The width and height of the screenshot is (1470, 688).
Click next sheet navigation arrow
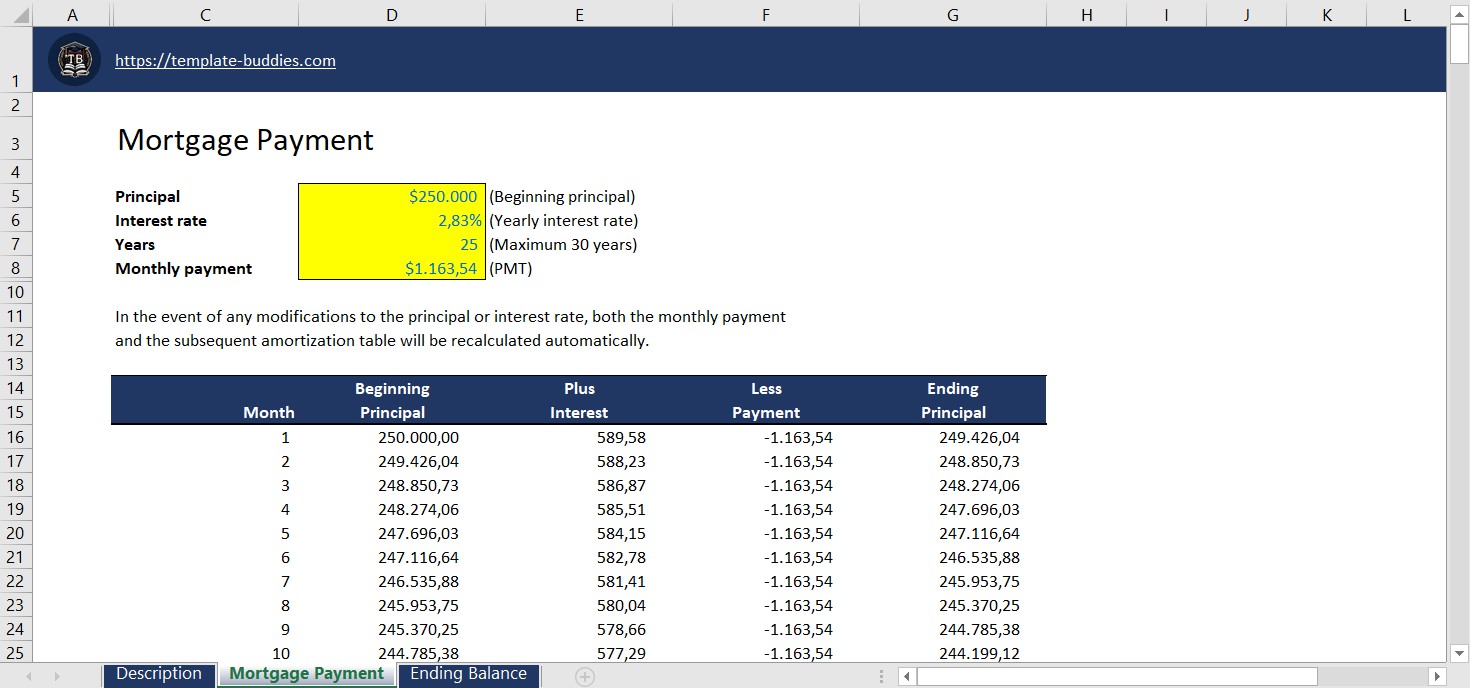click(x=57, y=677)
